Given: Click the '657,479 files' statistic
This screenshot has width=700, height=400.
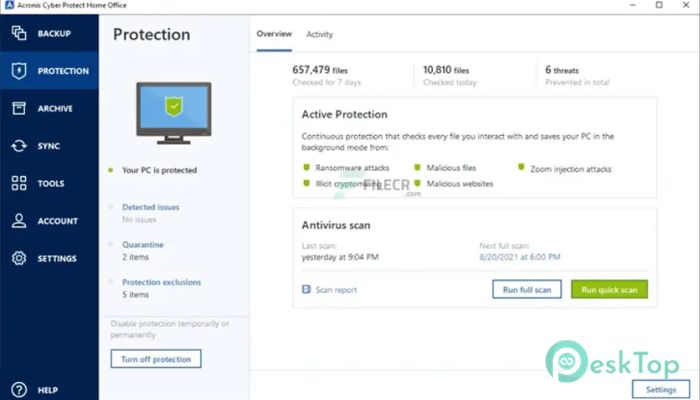Looking at the screenshot, I should pos(320,70).
